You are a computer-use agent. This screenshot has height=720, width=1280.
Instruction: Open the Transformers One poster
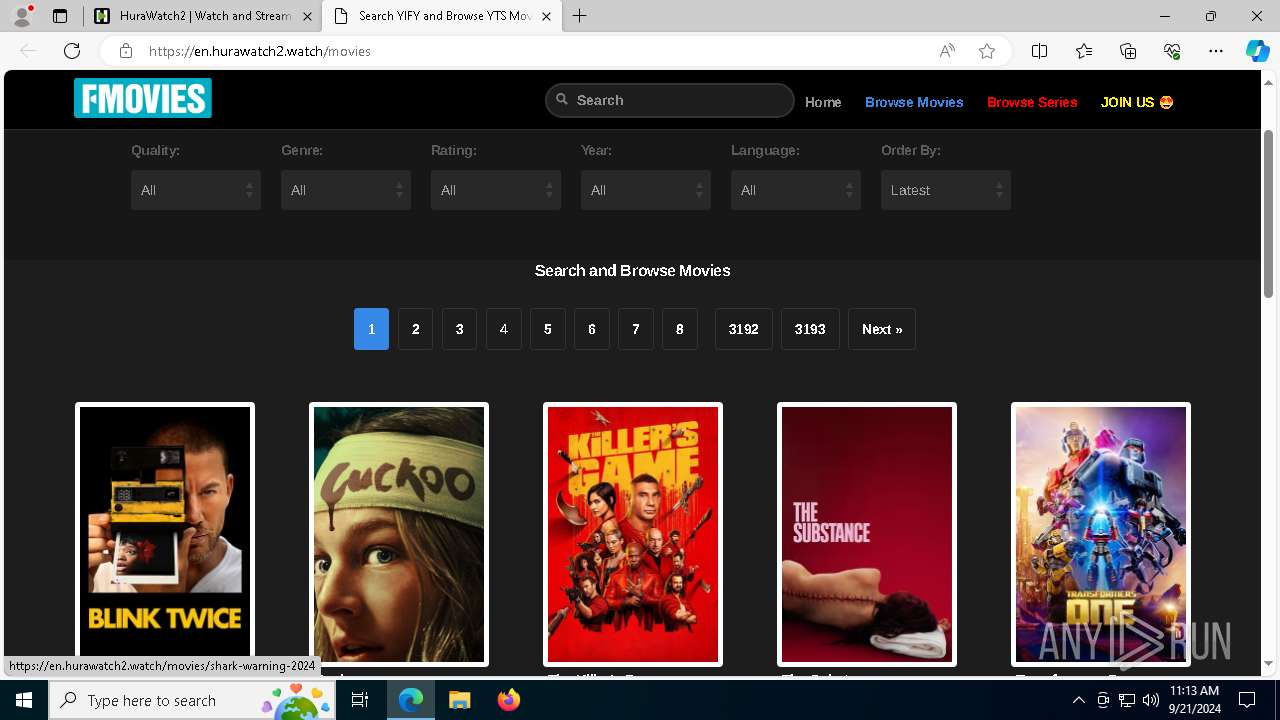[1101, 534]
